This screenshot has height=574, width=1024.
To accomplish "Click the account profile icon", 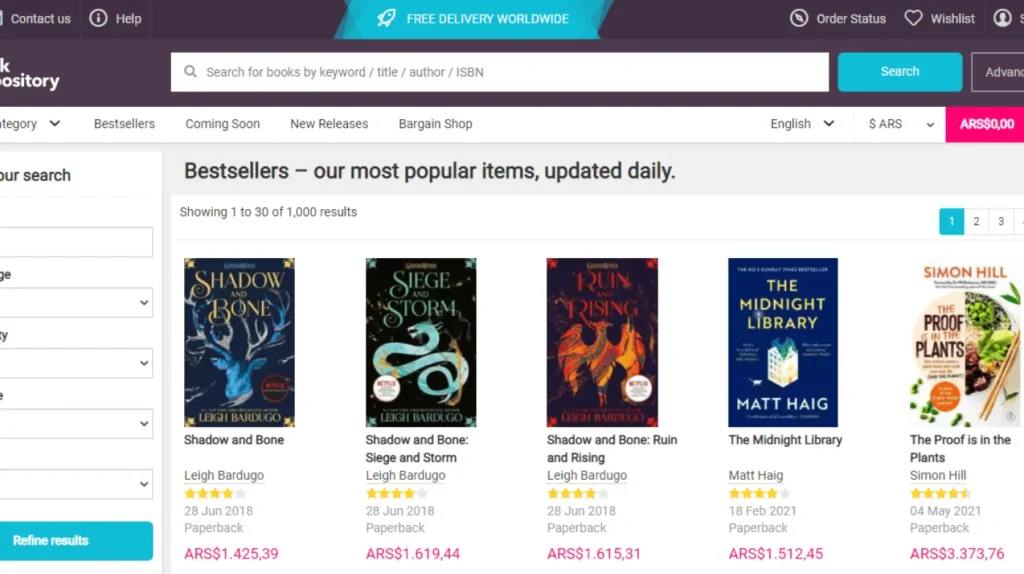I will tap(1002, 18).
